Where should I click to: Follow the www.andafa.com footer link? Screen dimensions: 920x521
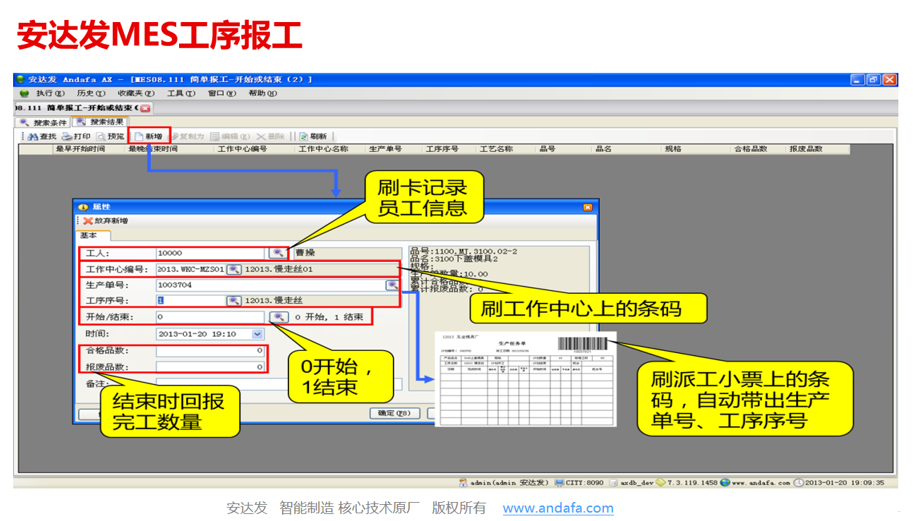[558, 508]
